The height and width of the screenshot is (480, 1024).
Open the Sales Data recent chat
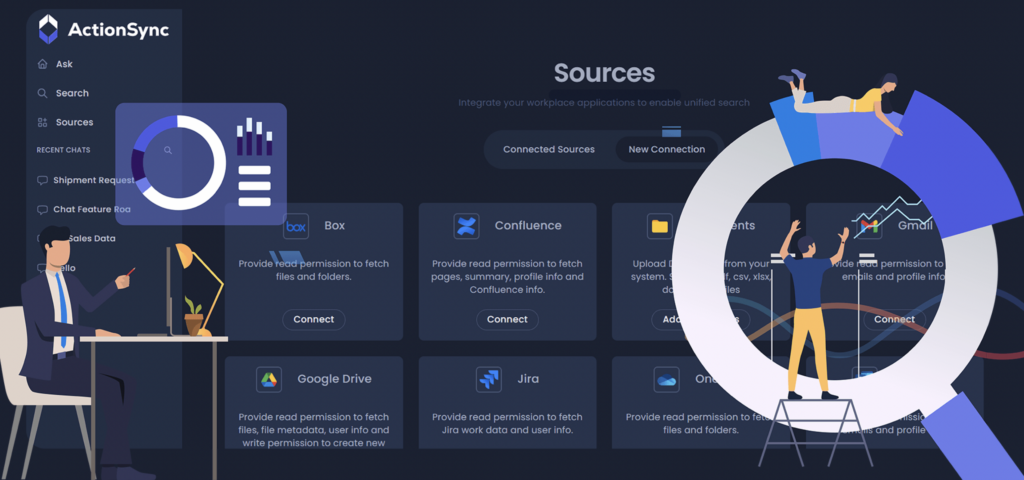95,238
